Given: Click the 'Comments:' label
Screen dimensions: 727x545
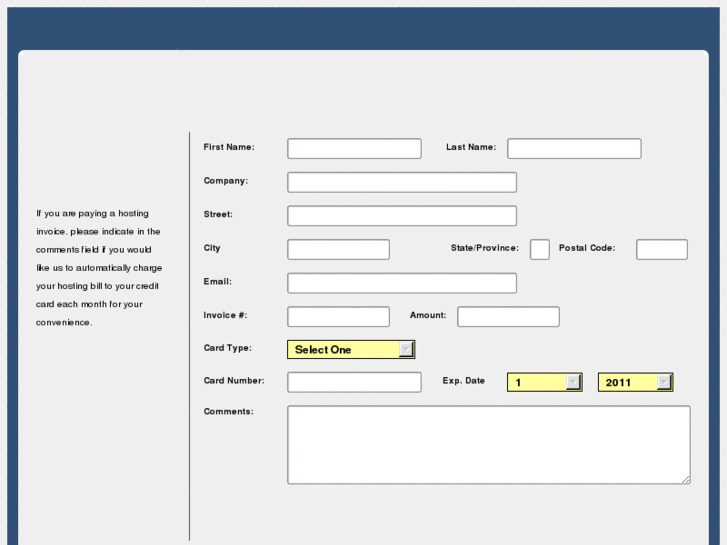Looking at the screenshot, I should coord(229,412).
